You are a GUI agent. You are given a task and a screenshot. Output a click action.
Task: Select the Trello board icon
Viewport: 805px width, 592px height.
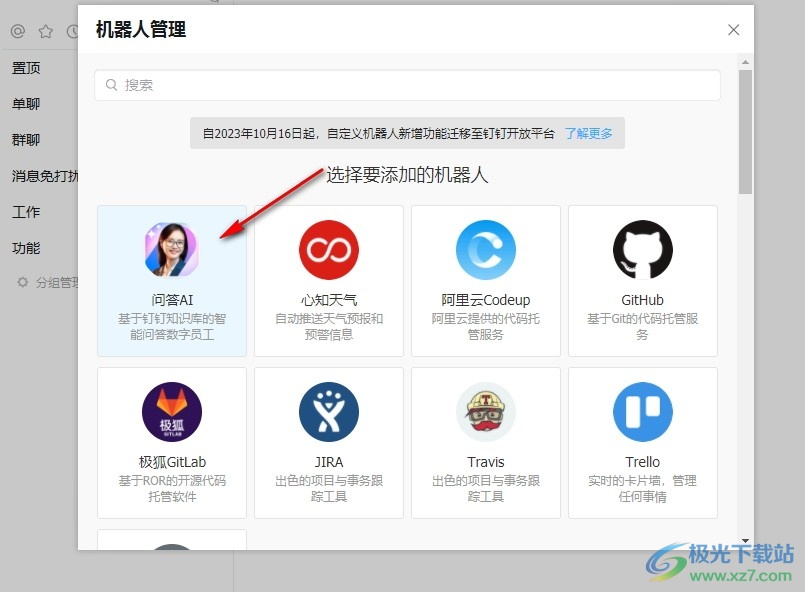[643, 412]
